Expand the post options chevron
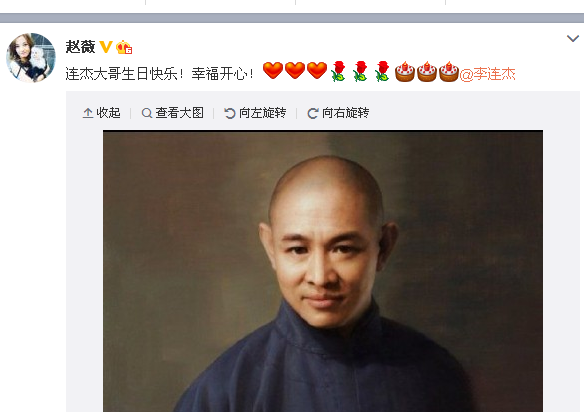This screenshot has height=412, width=584. click(x=572, y=38)
